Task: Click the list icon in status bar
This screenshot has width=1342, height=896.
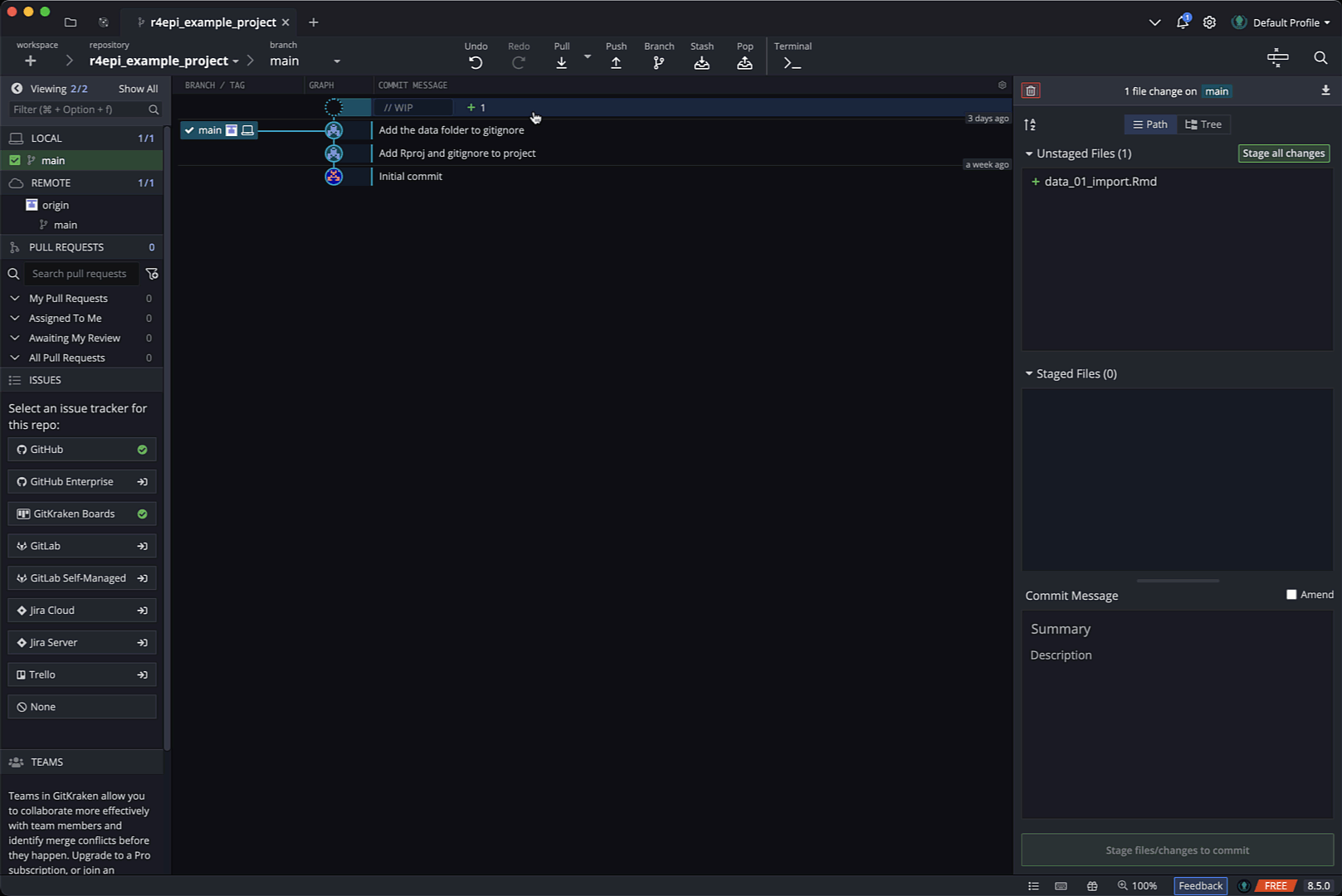Action: 1033,886
